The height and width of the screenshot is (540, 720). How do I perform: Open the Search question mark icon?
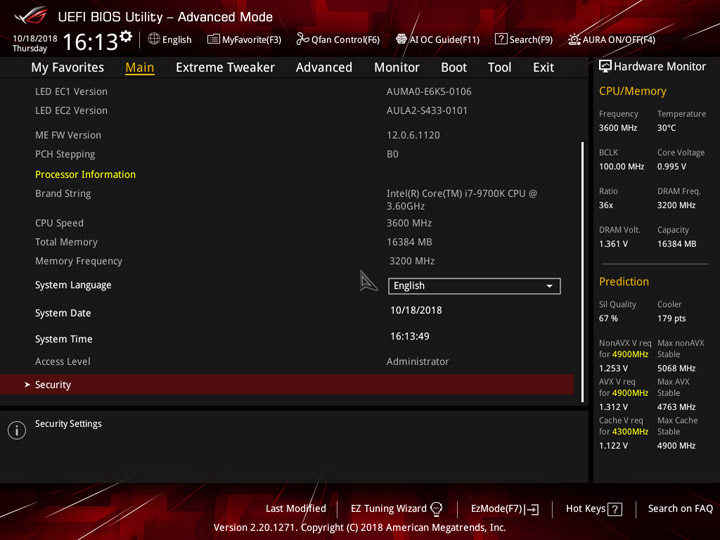click(x=501, y=39)
